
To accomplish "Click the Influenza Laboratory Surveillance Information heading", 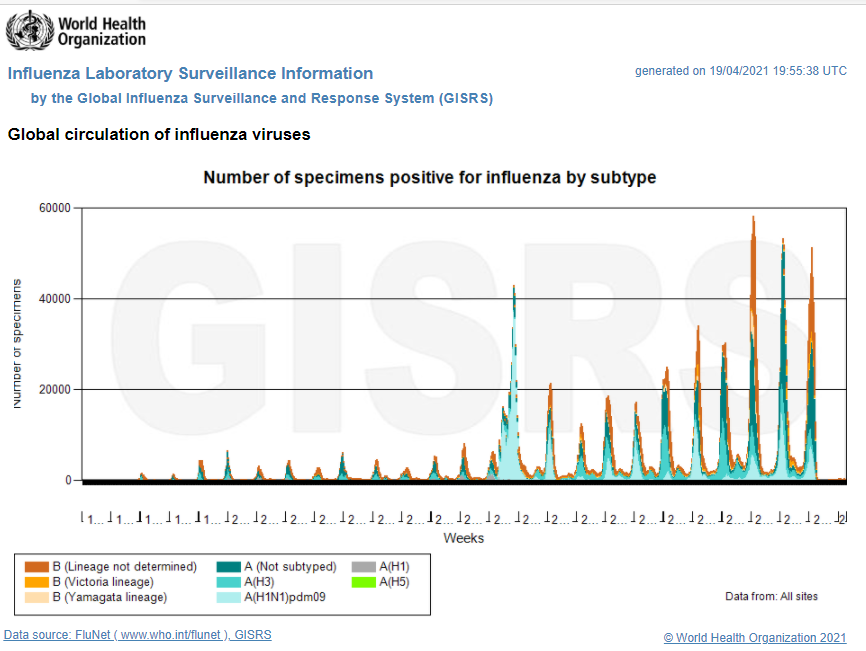I will click(190, 73).
